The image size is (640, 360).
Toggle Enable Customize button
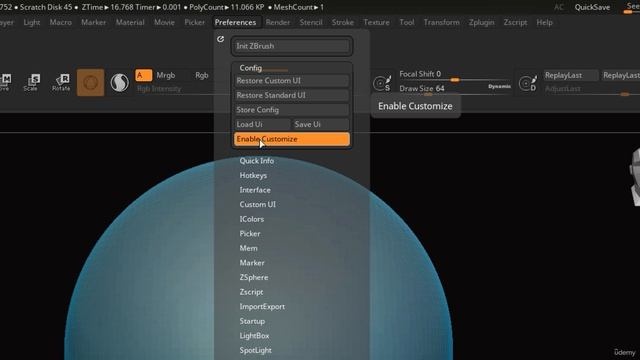[292, 139]
